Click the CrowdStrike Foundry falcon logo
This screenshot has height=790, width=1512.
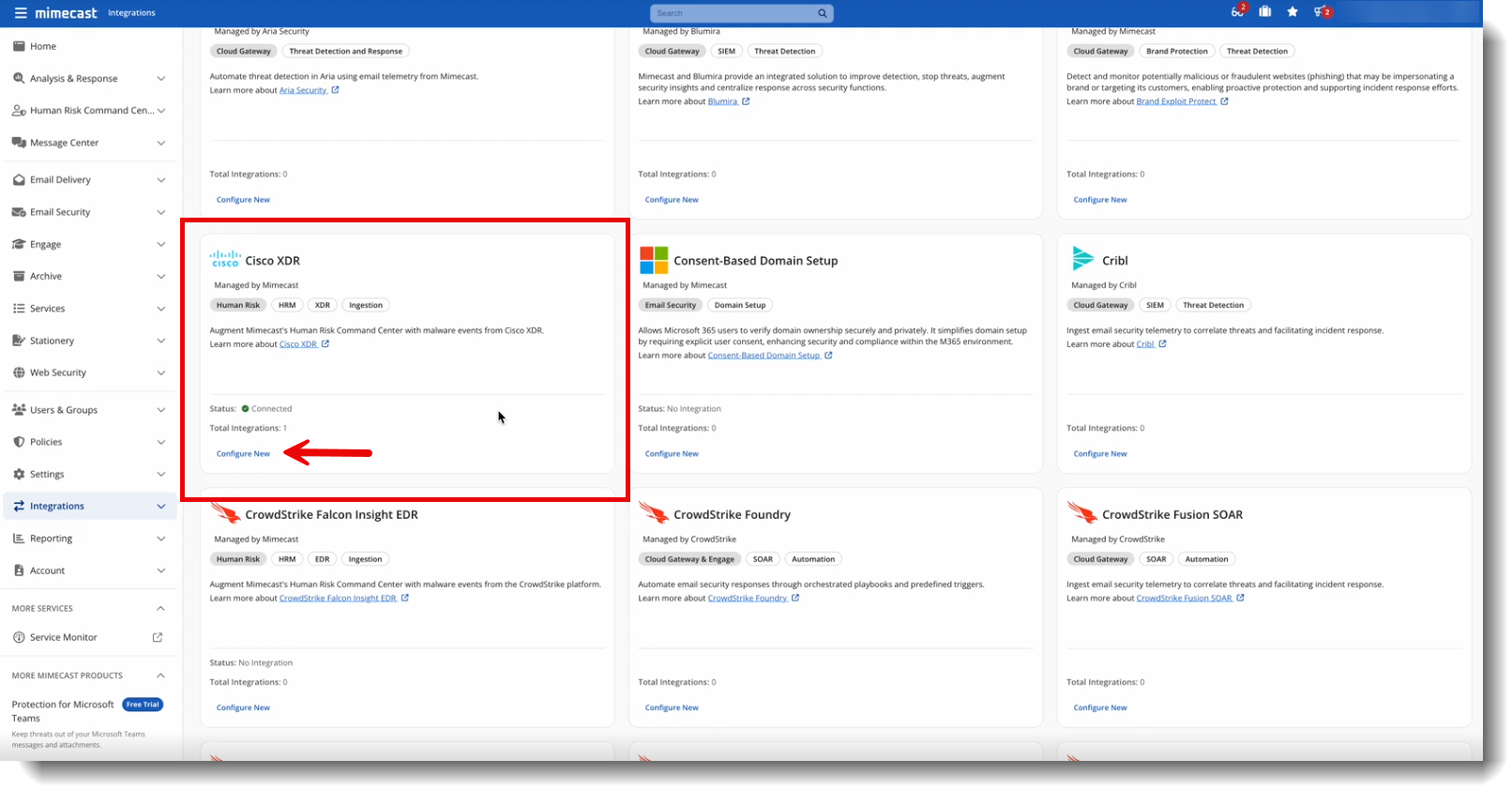pyautogui.click(x=653, y=513)
